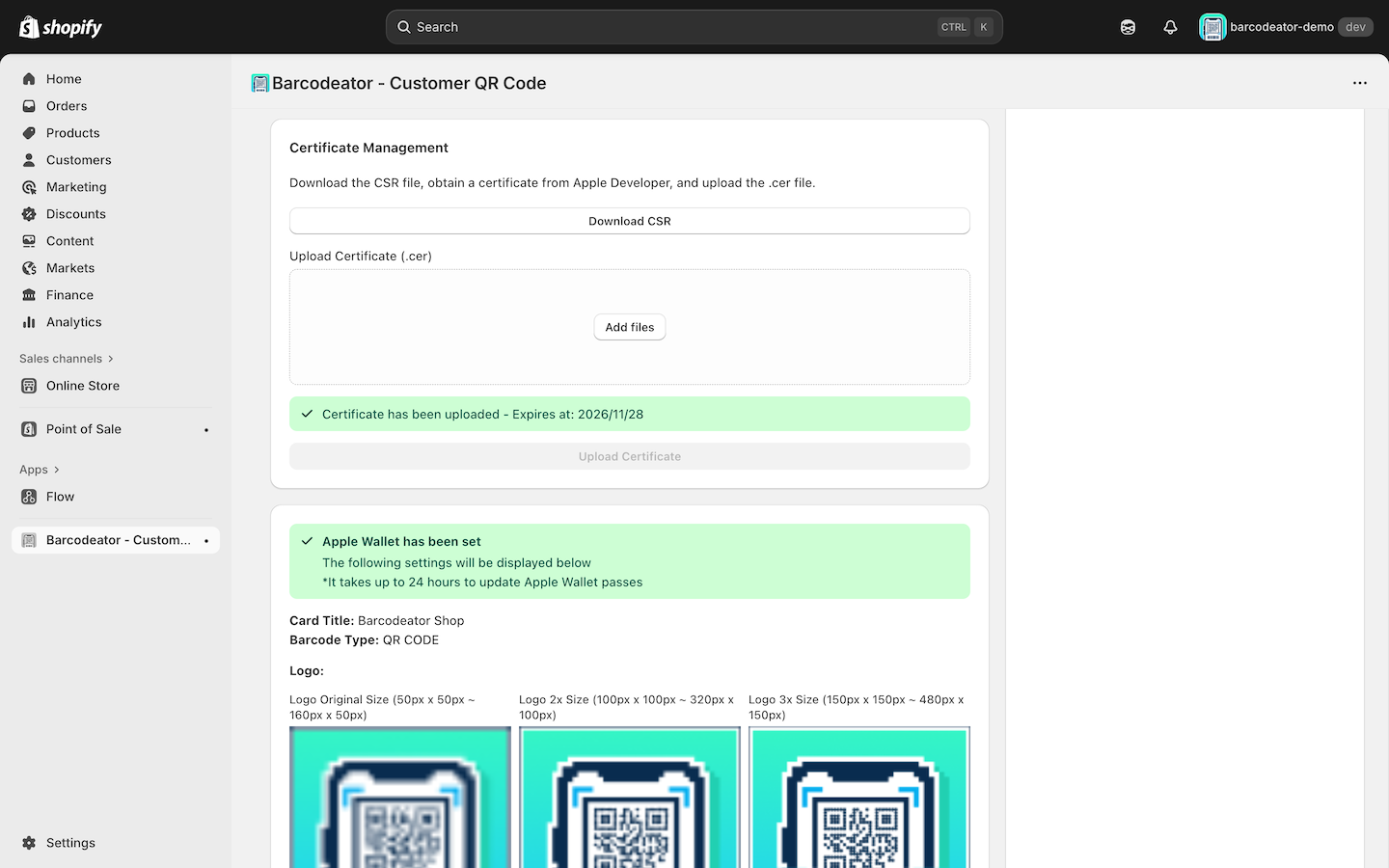This screenshot has height=868, width=1389.
Task: Open the Discounts section
Action: tap(73, 214)
